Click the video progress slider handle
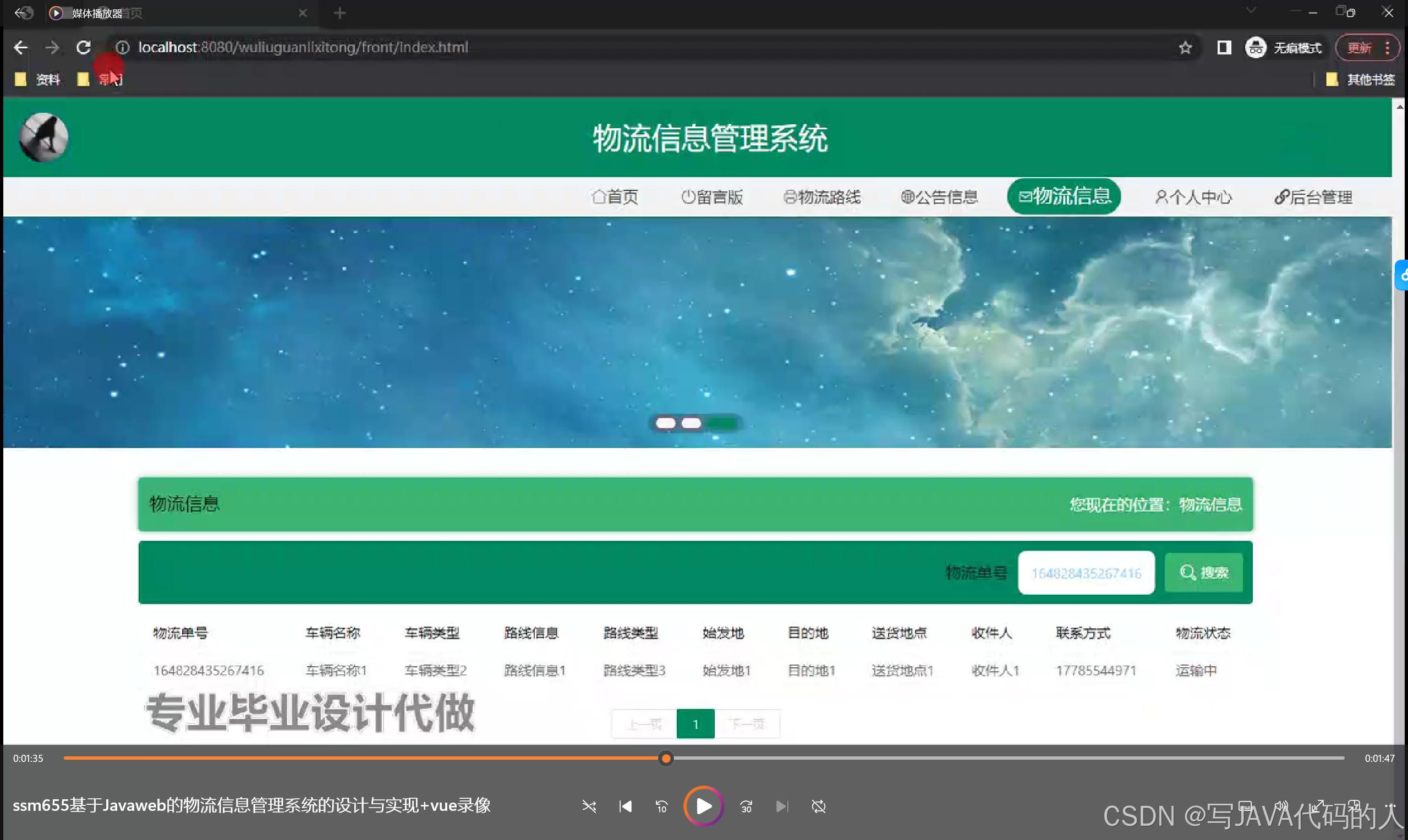 coord(666,758)
